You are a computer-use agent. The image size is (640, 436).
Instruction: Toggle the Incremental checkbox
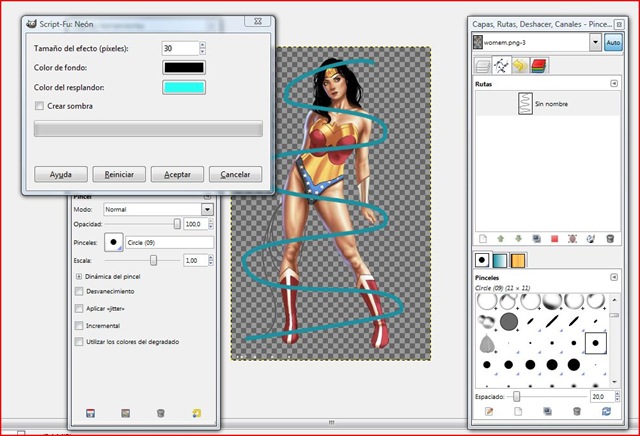(x=79, y=326)
